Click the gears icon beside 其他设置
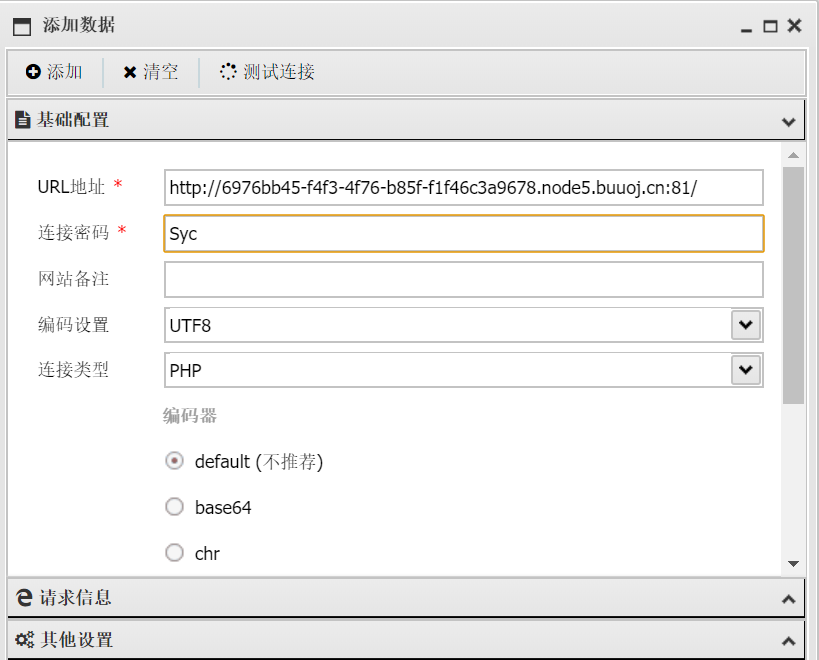This screenshot has height=660, width=819. [x=25, y=640]
